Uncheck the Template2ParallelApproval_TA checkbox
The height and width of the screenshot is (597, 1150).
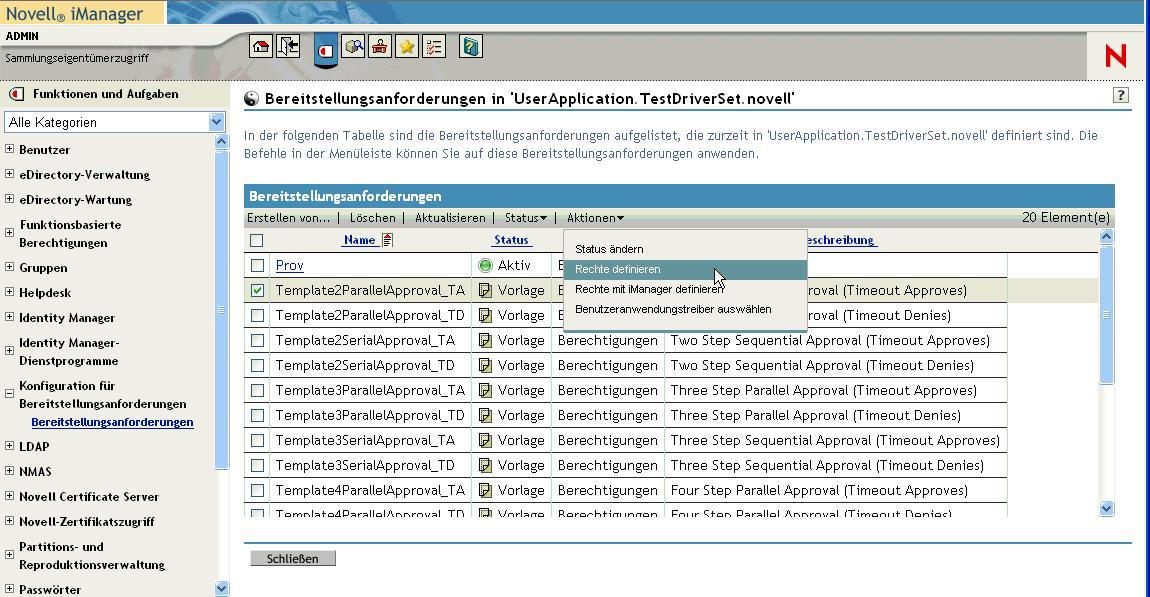click(258, 291)
